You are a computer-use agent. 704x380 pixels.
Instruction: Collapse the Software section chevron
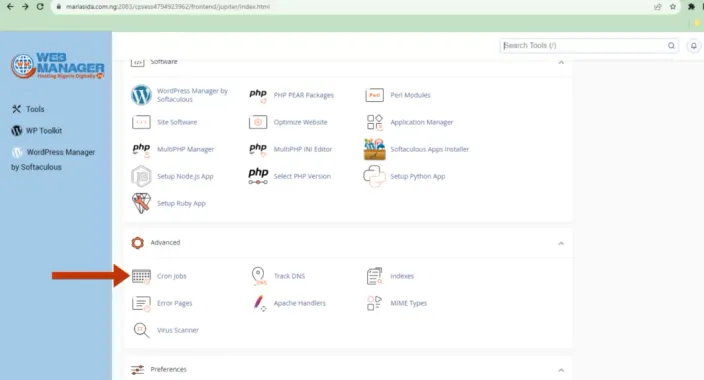point(561,62)
